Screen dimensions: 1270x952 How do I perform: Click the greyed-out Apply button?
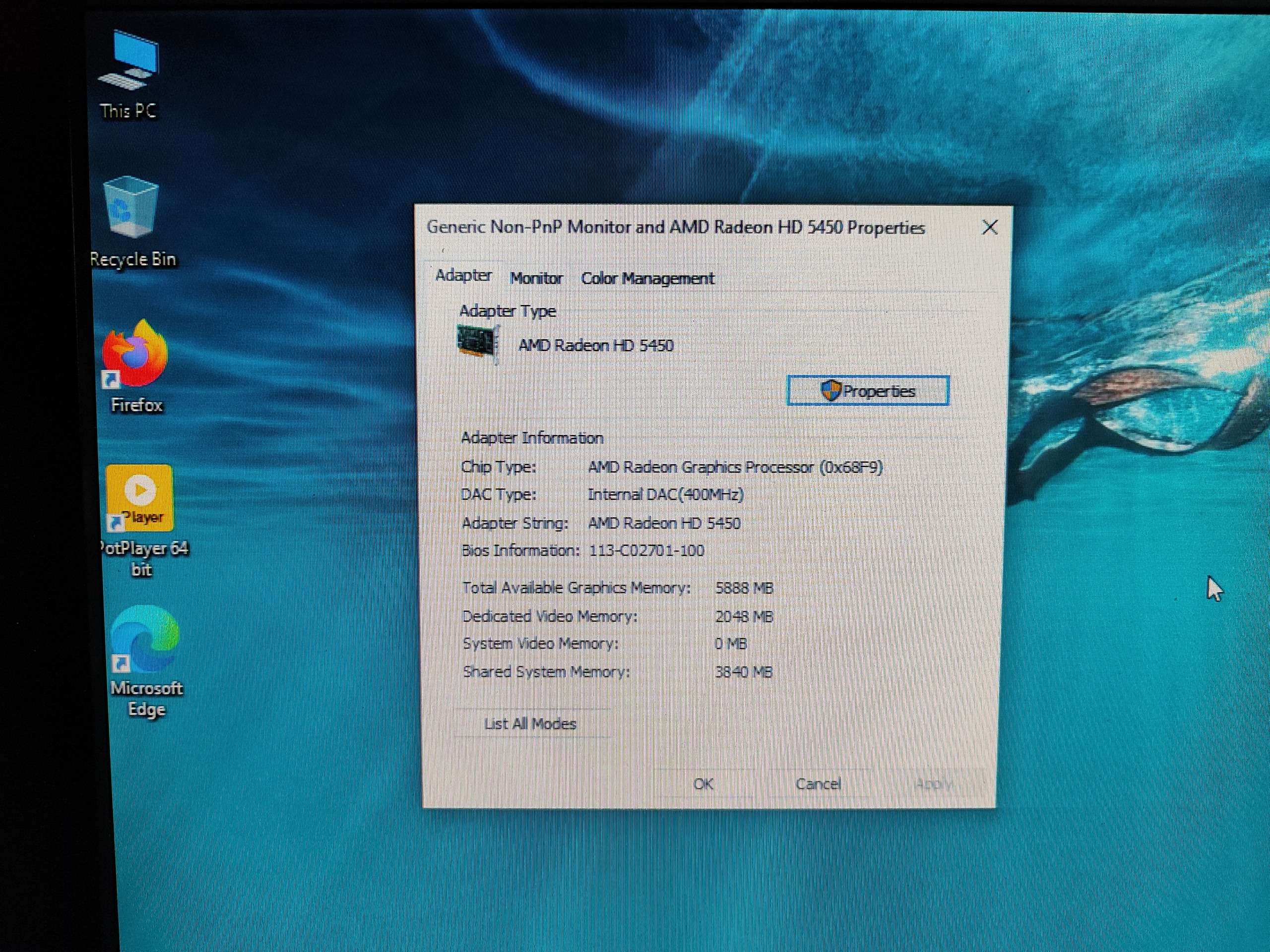coord(932,784)
